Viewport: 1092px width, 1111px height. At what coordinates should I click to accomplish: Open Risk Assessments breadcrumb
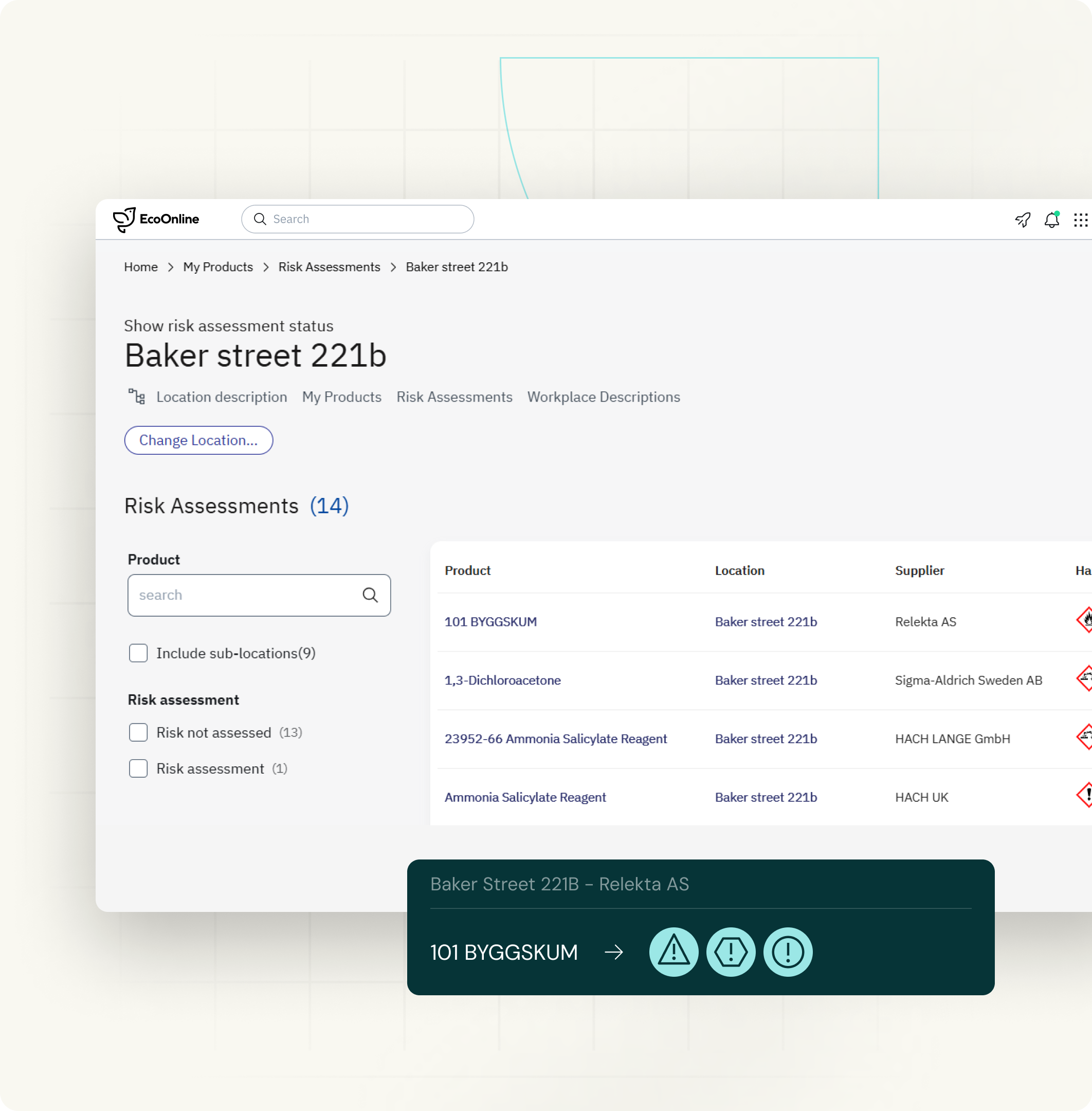pos(329,267)
